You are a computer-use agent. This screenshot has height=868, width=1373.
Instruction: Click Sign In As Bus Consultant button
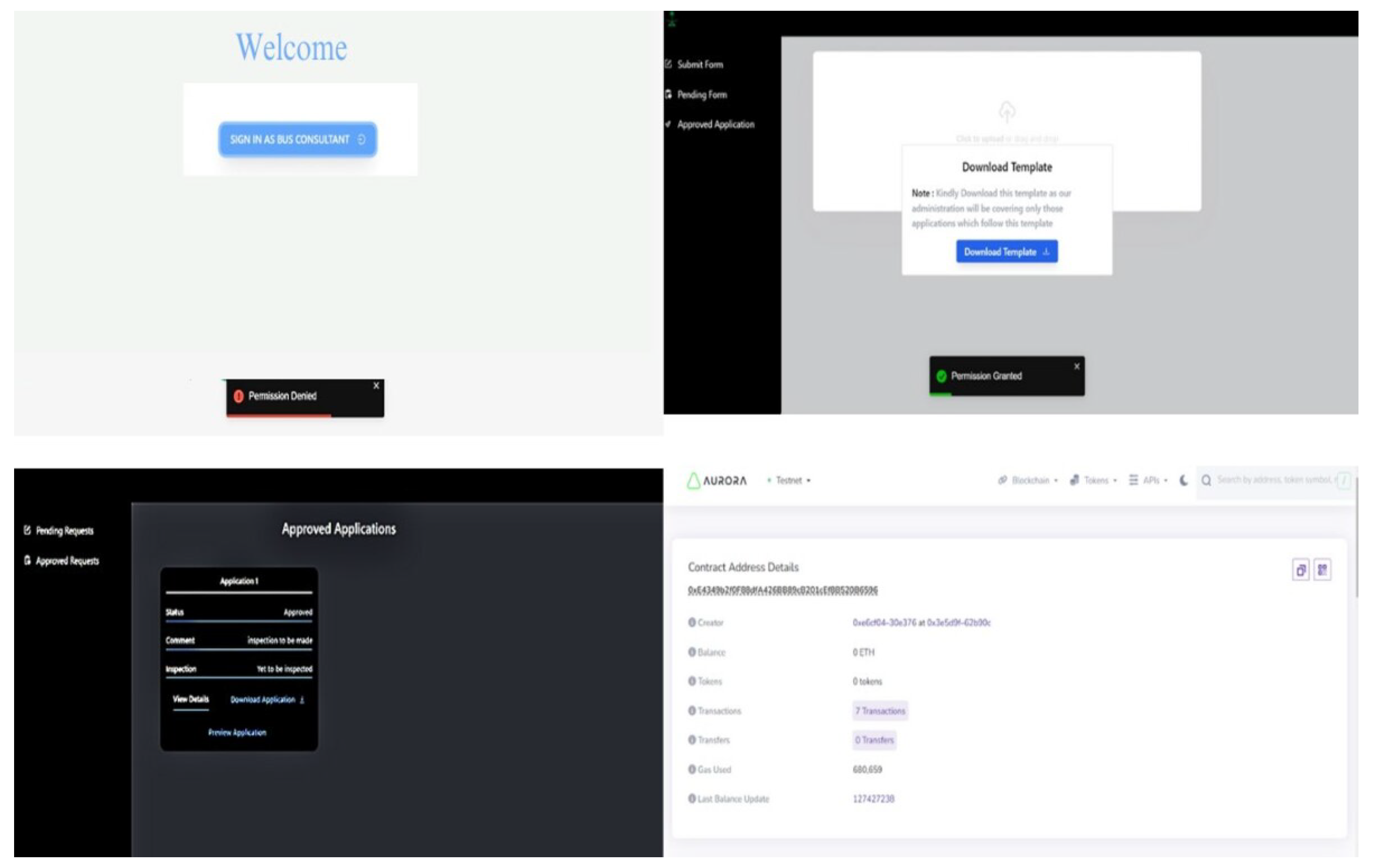click(x=298, y=140)
